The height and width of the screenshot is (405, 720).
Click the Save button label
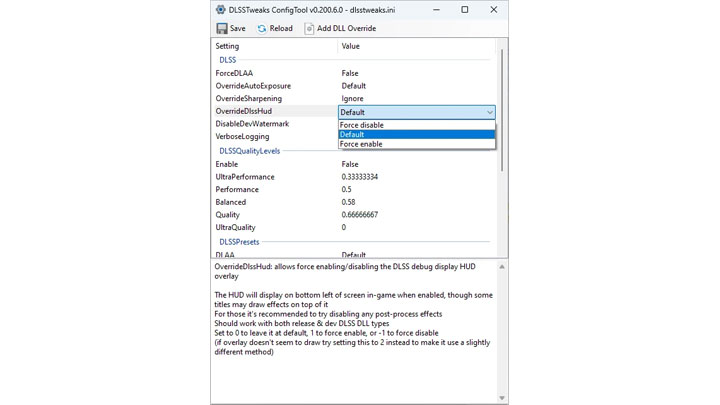pyautogui.click(x=237, y=28)
